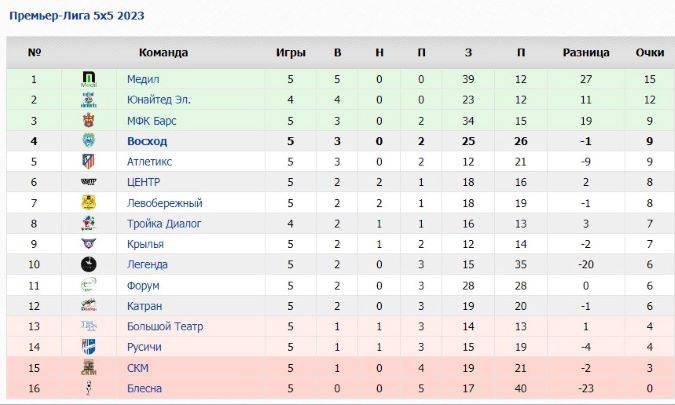Click the Медил team logo icon
The image size is (675, 405).
pos(88,79)
